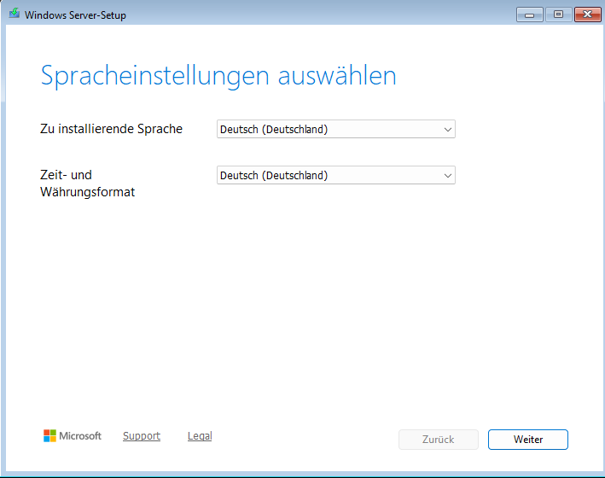Screen dimensions: 605x478
Task: Click the Währungsformat label word
Action: pos(88,192)
